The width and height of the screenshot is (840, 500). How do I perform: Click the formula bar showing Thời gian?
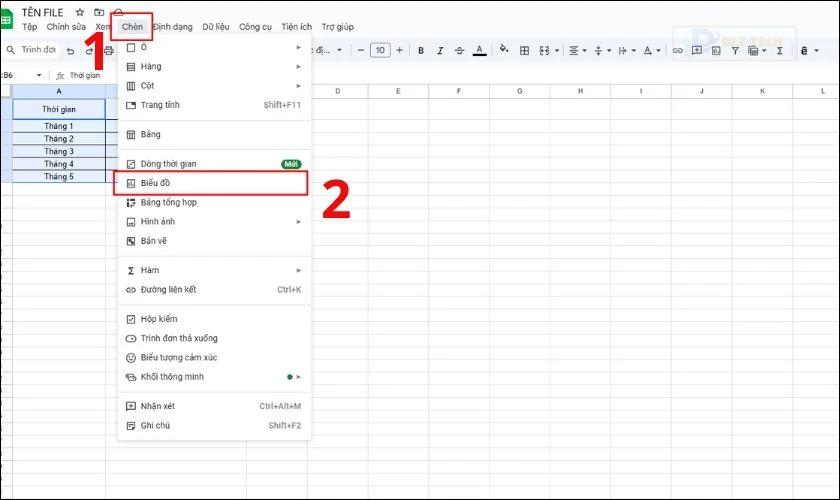(x=85, y=75)
